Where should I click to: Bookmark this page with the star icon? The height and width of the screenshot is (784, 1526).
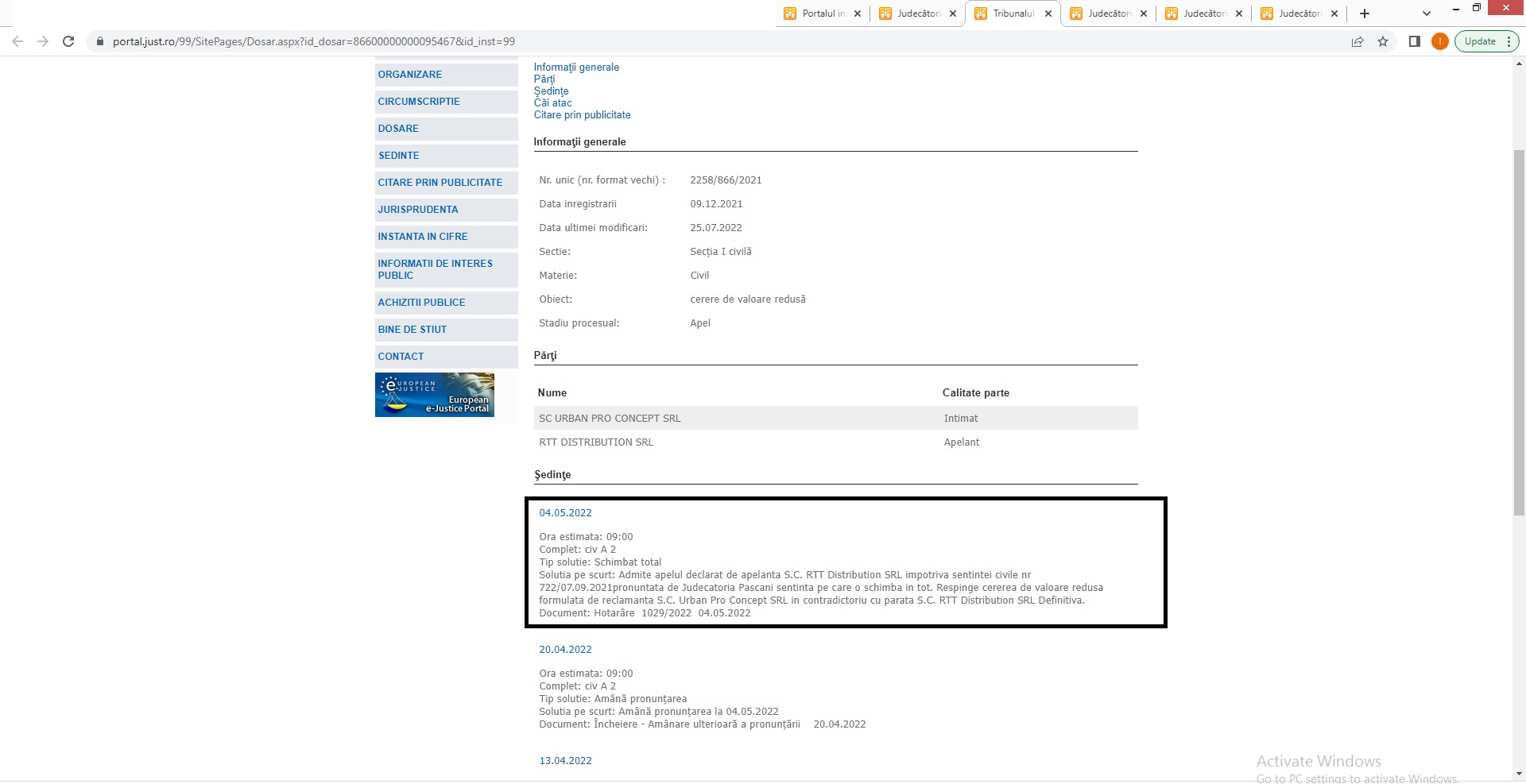coord(1383,41)
